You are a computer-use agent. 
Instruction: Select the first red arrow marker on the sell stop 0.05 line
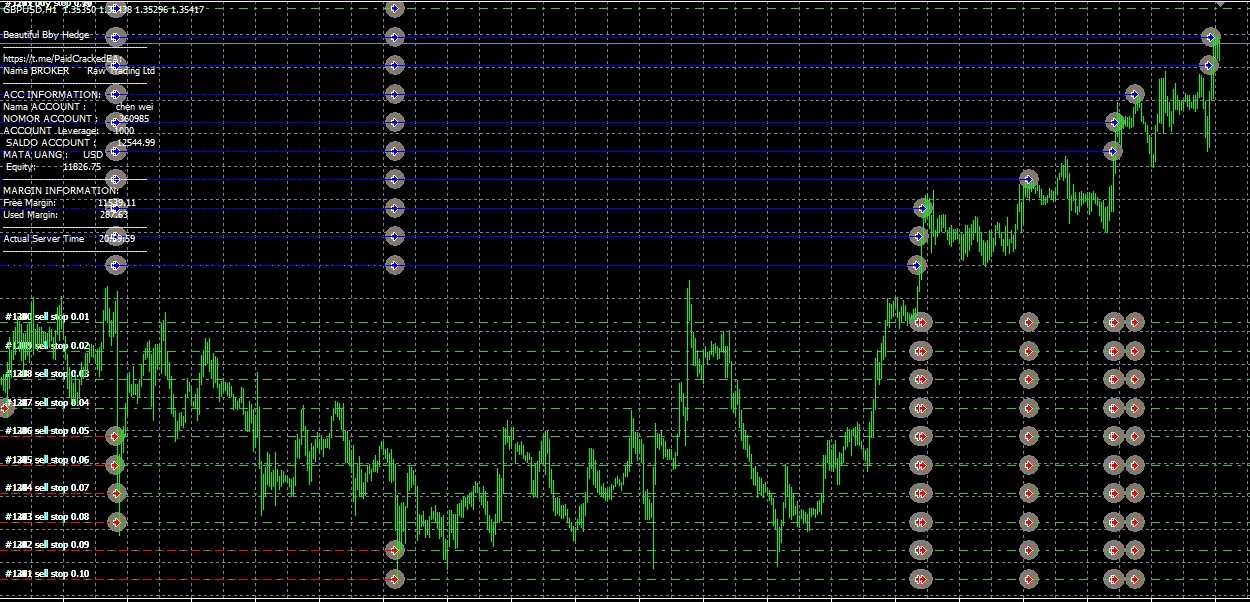click(115, 436)
